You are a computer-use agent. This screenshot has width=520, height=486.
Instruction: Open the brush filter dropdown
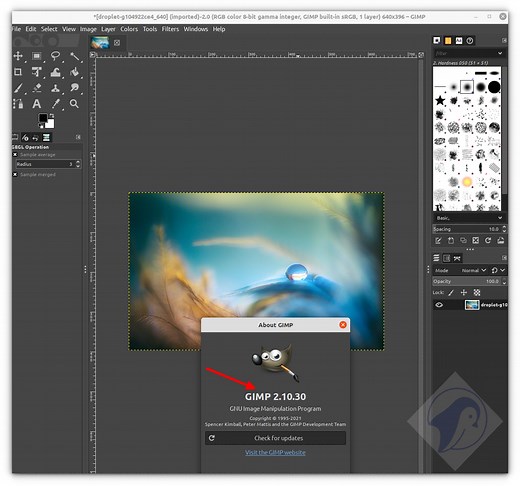pos(500,53)
